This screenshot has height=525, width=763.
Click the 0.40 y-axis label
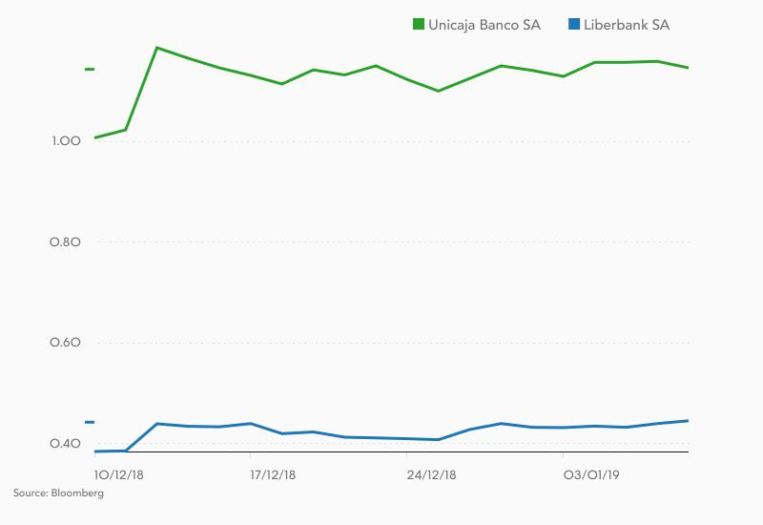click(x=65, y=444)
